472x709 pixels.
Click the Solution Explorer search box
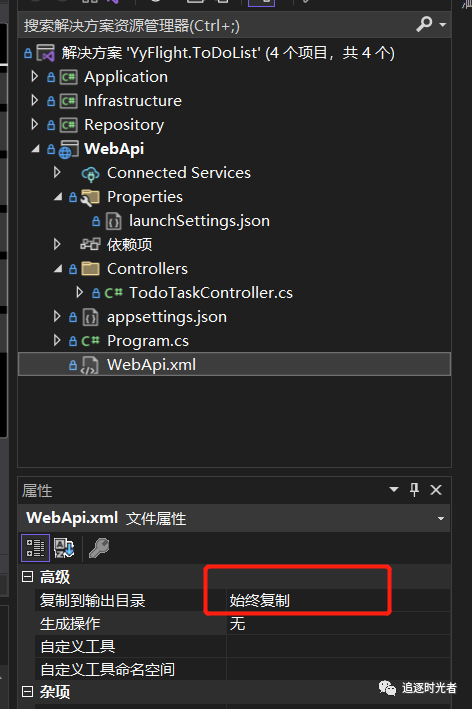click(217, 25)
